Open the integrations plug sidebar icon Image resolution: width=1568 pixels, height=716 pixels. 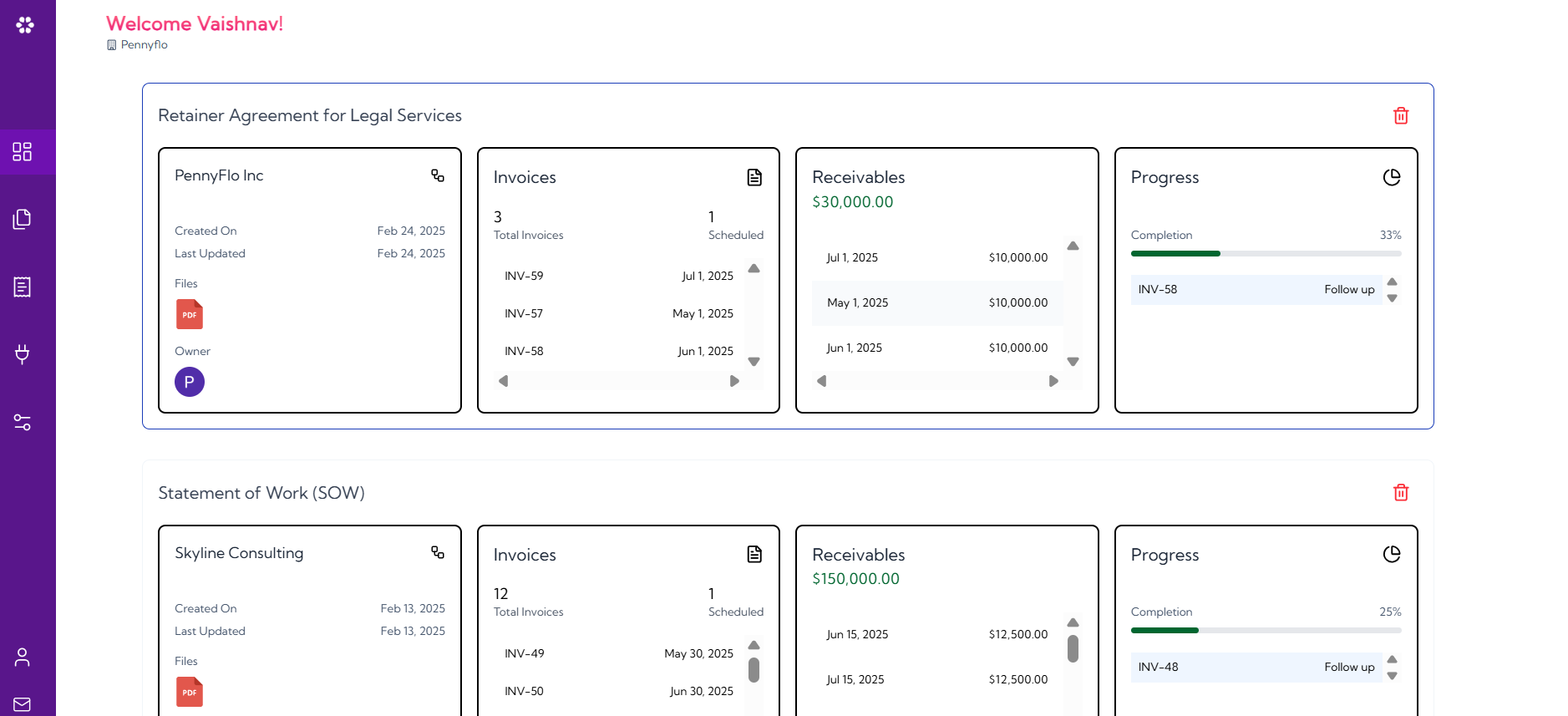[x=23, y=354]
